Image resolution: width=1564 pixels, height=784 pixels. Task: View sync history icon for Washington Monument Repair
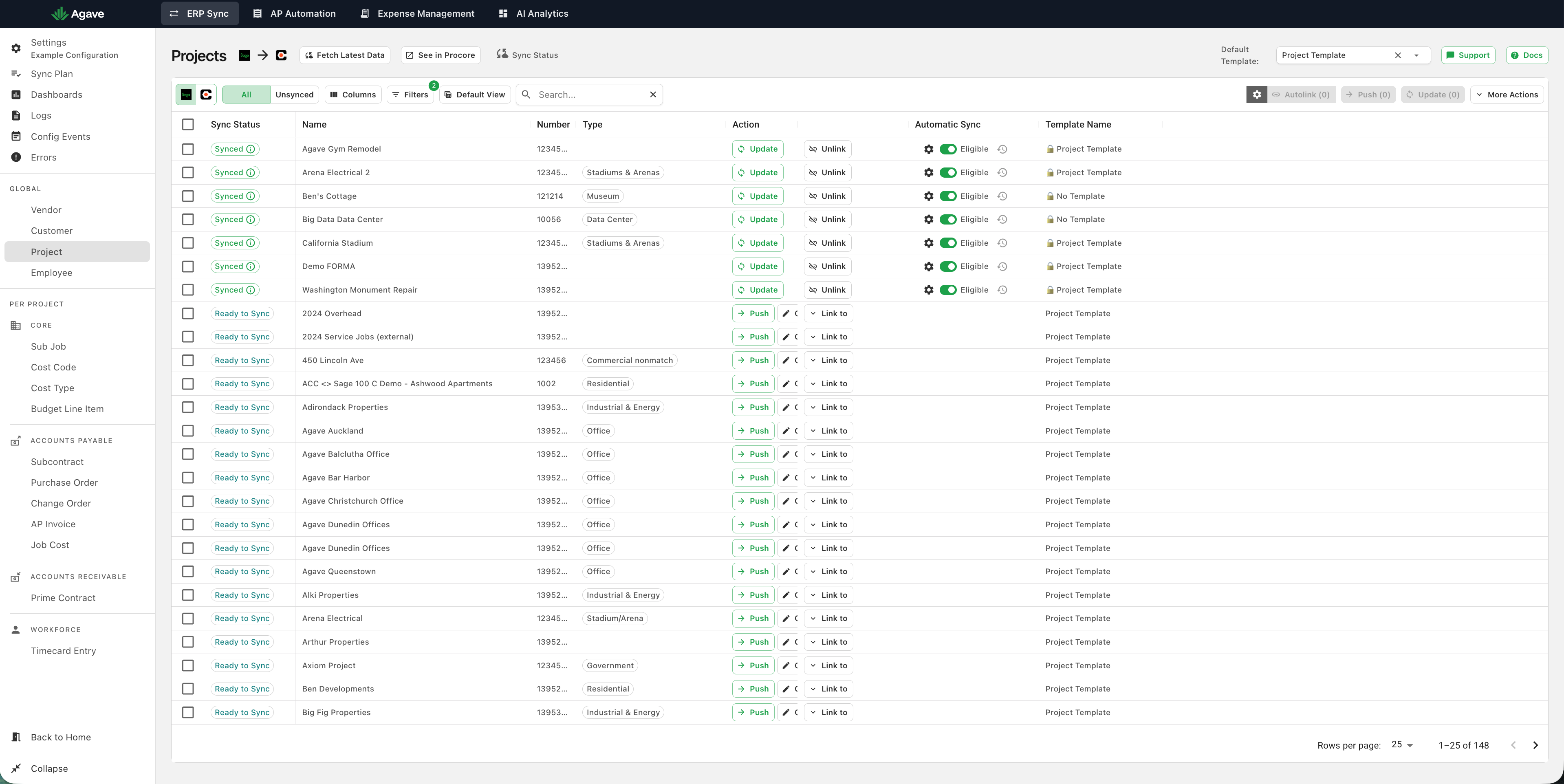[x=1002, y=290]
